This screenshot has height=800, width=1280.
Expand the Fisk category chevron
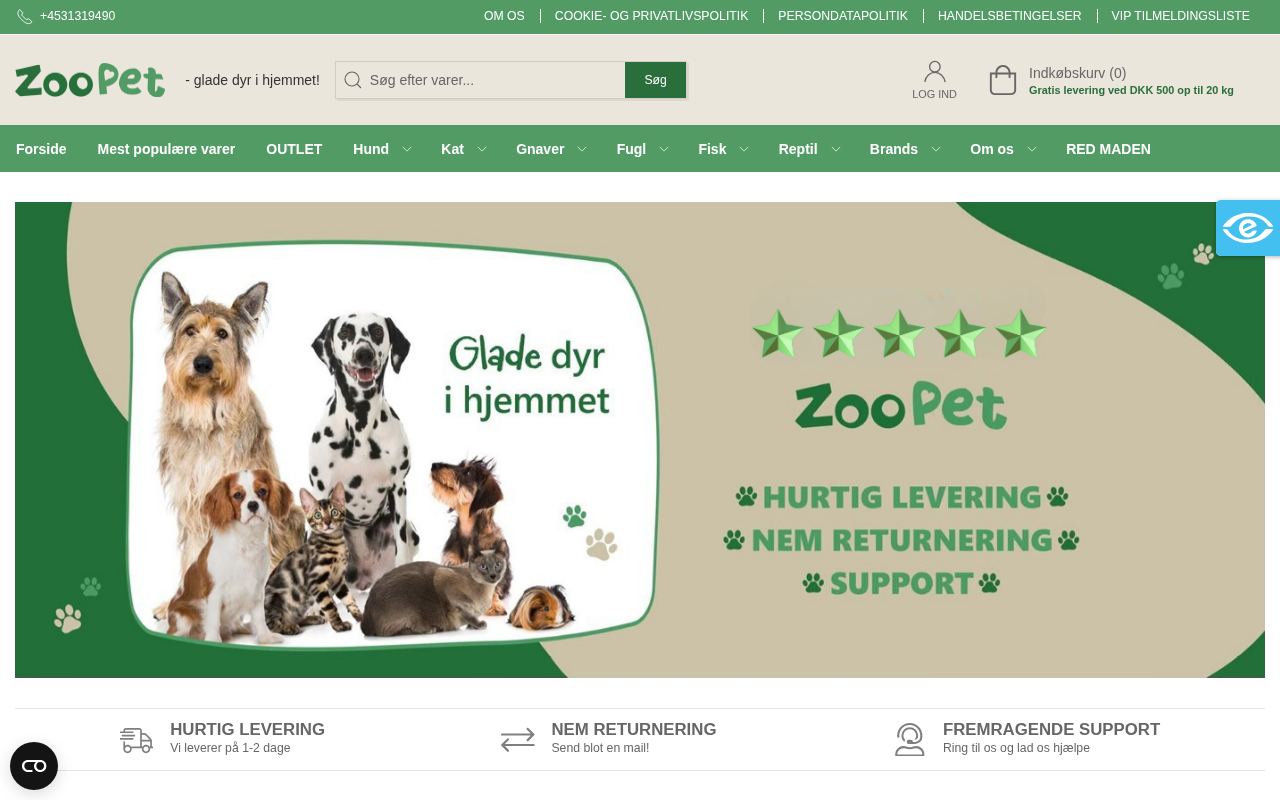[x=744, y=149]
